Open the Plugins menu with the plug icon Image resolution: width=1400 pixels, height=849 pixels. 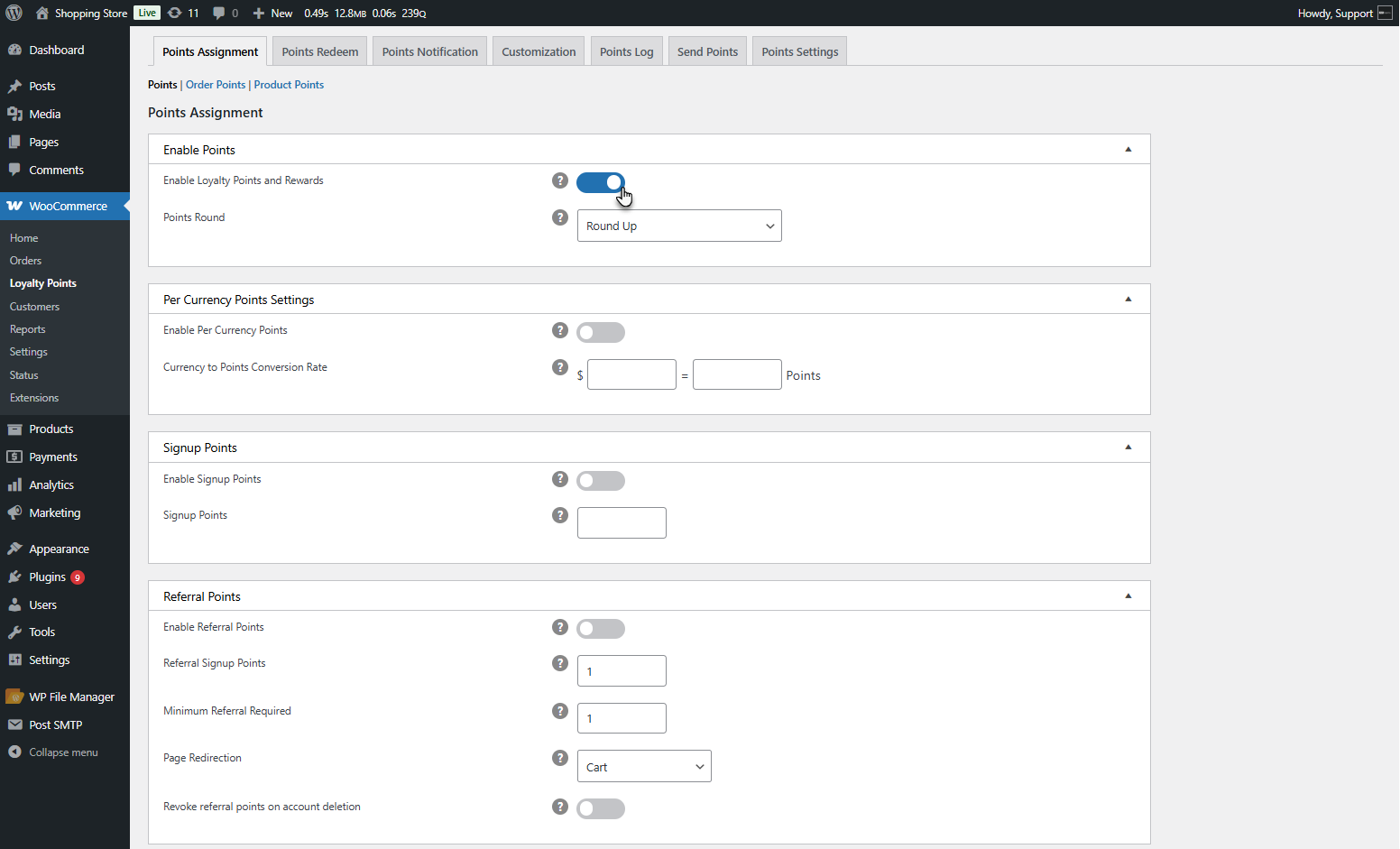coord(14,577)
